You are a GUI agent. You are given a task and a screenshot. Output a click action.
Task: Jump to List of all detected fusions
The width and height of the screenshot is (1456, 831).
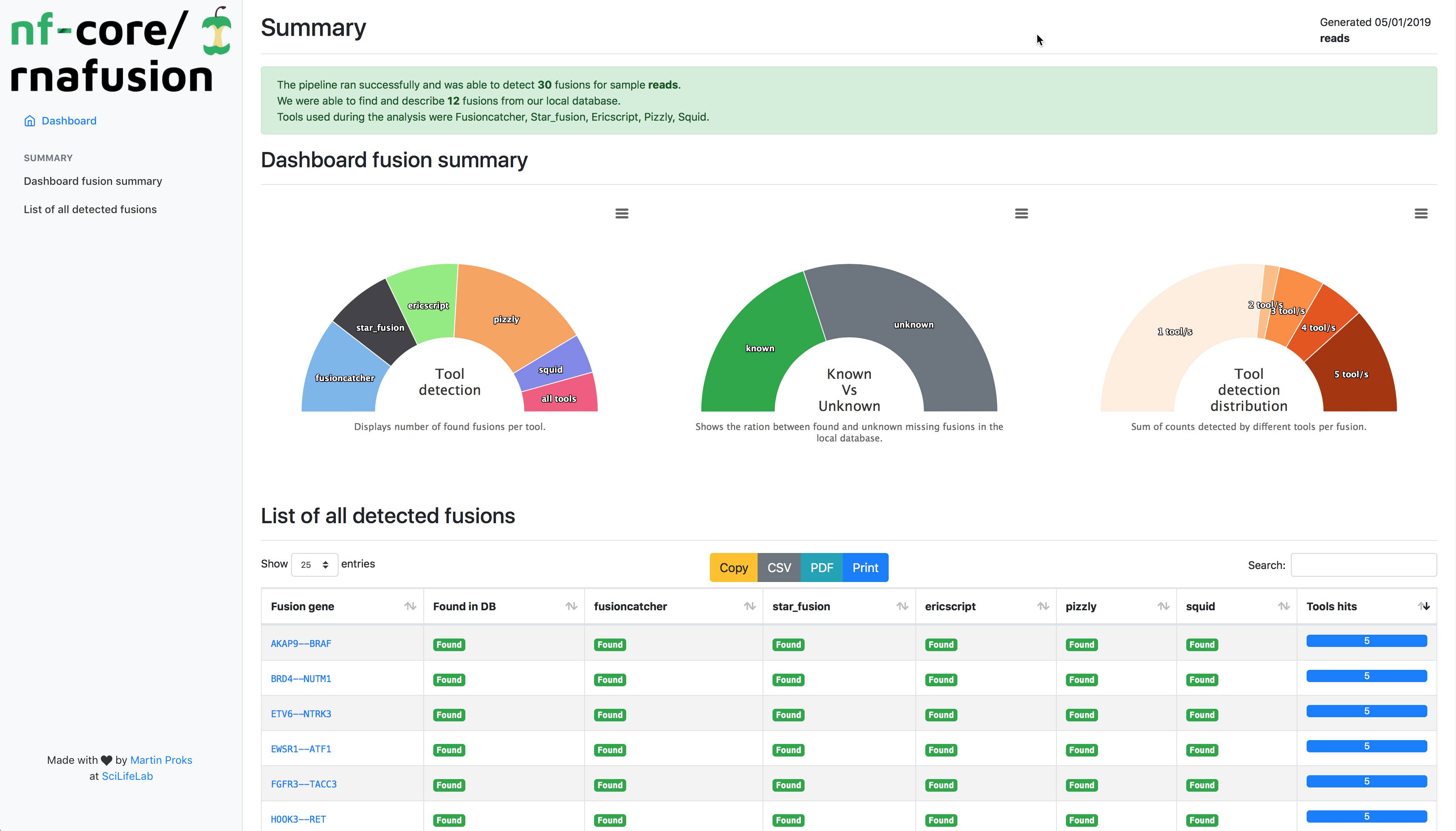point(90,209)
